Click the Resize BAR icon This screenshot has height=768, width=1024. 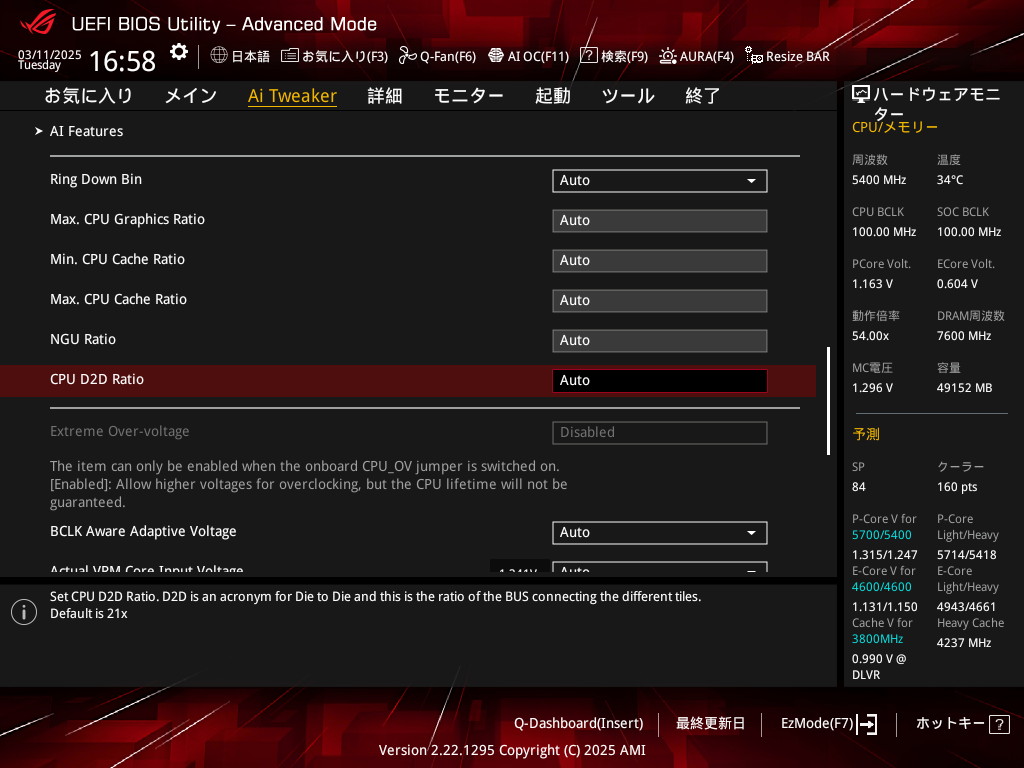point(754,56)
